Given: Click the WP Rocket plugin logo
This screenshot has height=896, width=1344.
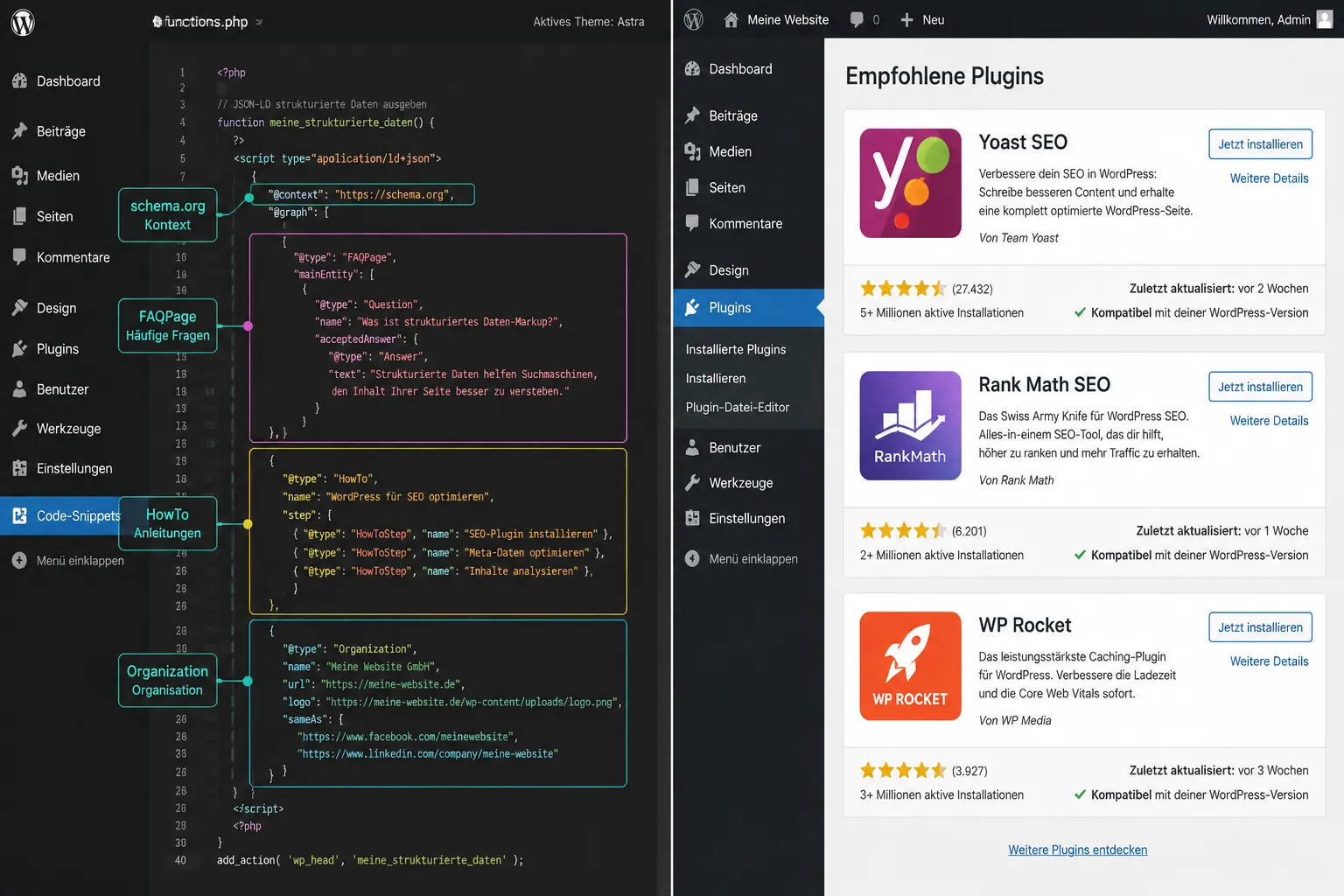Looking at the screenshot, I should [x=910, y=666].
